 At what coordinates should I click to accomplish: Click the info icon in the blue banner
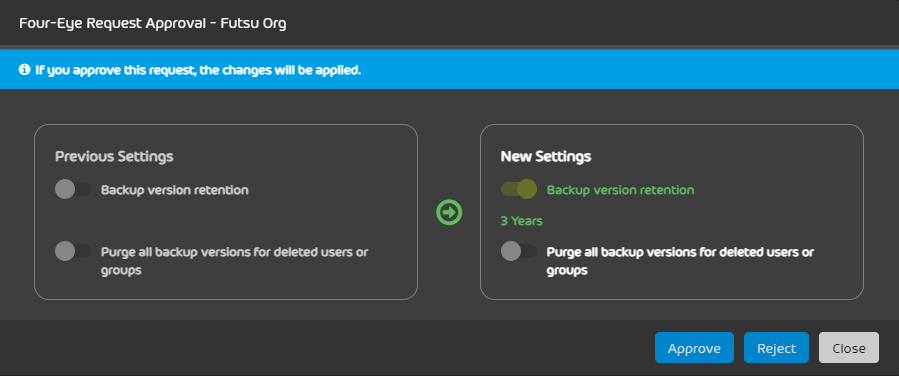pos(24,70)
